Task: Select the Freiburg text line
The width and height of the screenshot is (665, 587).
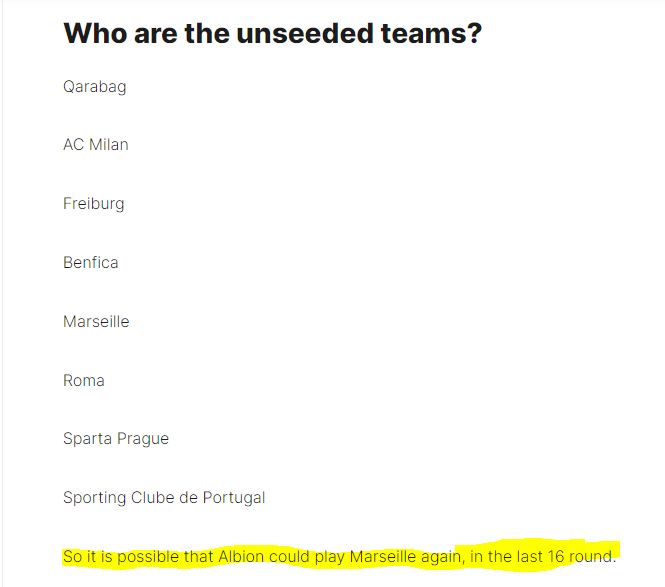Action: 94,204
